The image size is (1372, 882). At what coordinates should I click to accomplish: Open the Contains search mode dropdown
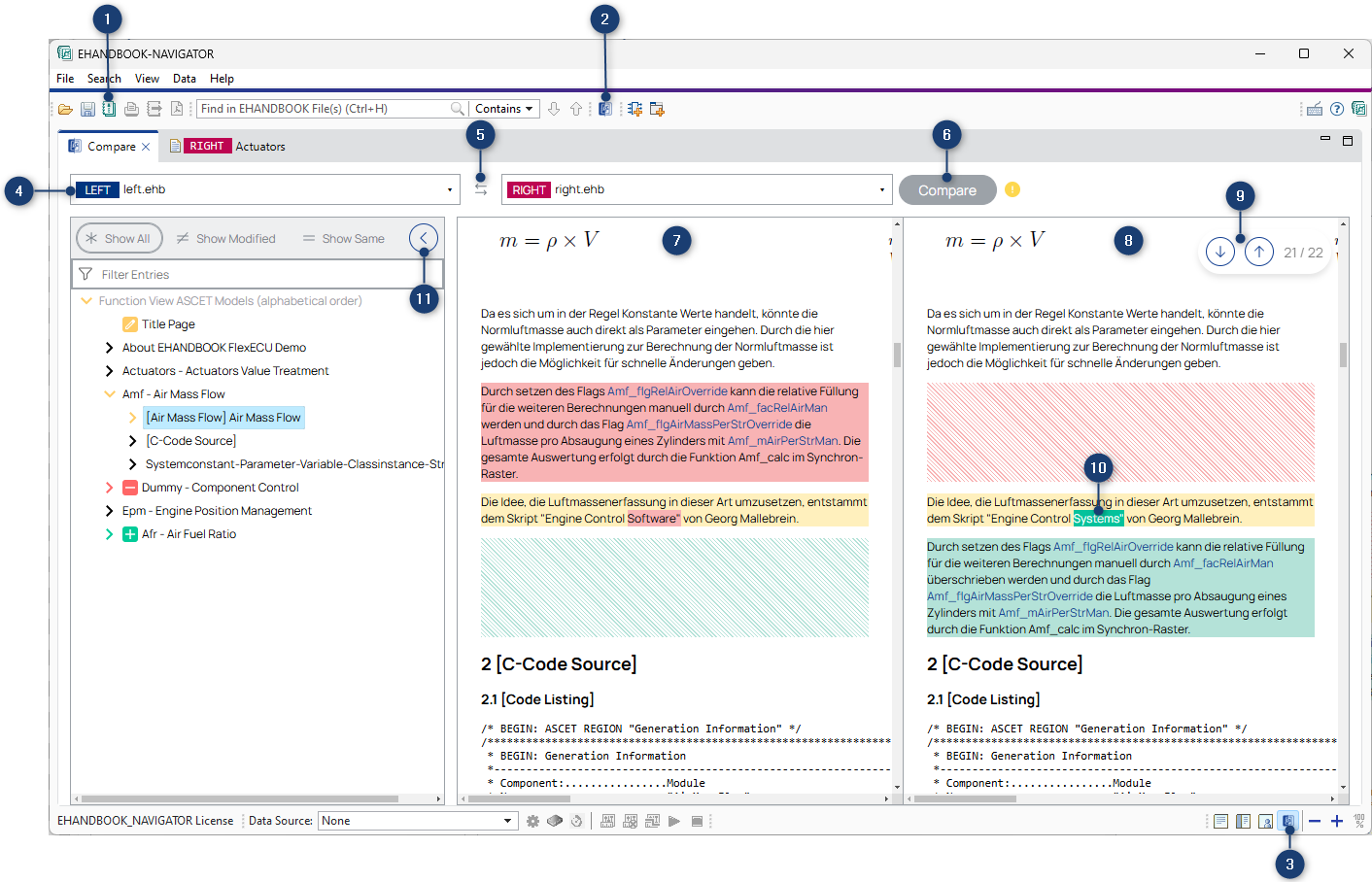point(504,109)
